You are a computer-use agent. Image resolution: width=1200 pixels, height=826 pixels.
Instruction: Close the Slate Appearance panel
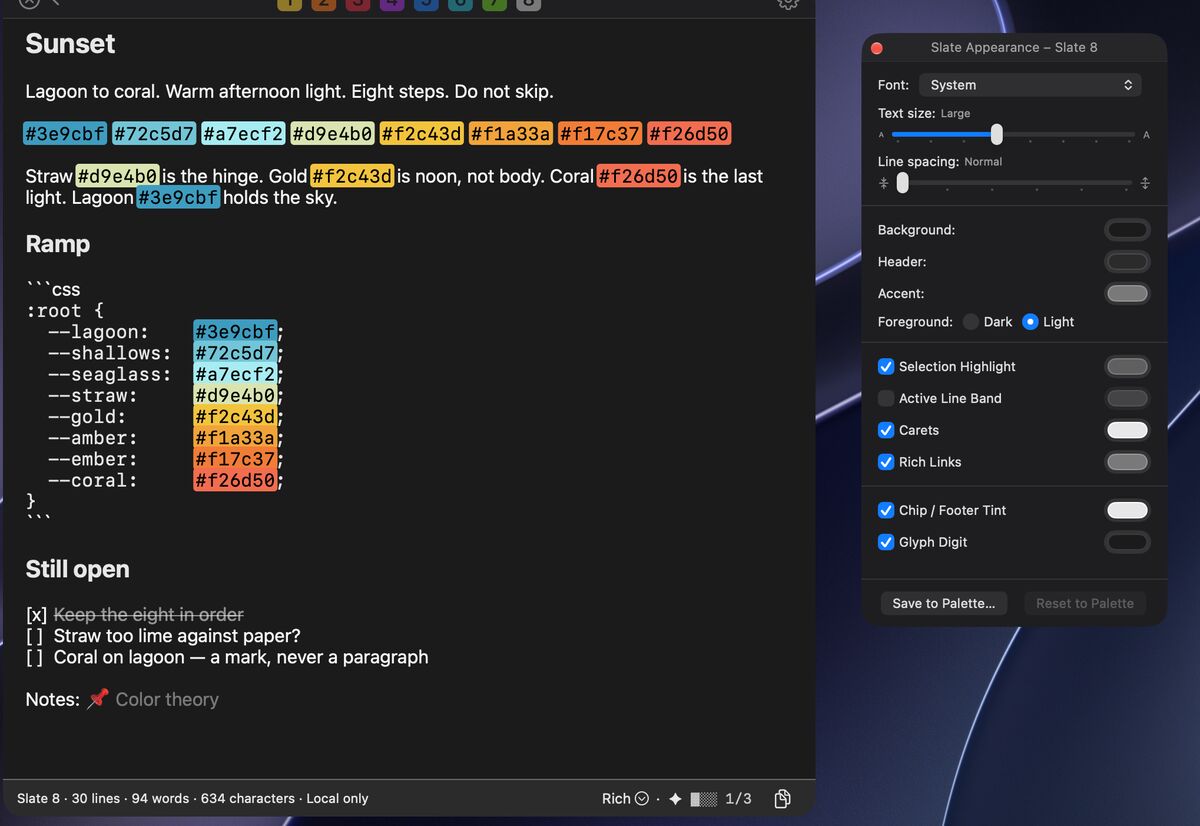(877, 48)
